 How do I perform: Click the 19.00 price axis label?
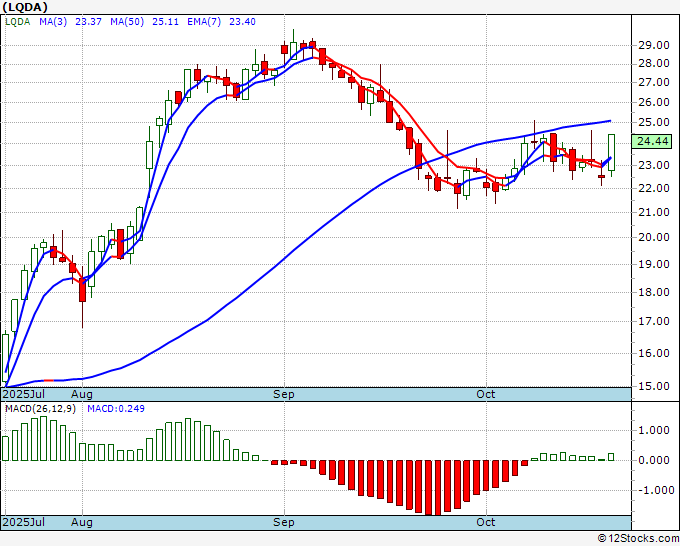click(x=654, y=264)
